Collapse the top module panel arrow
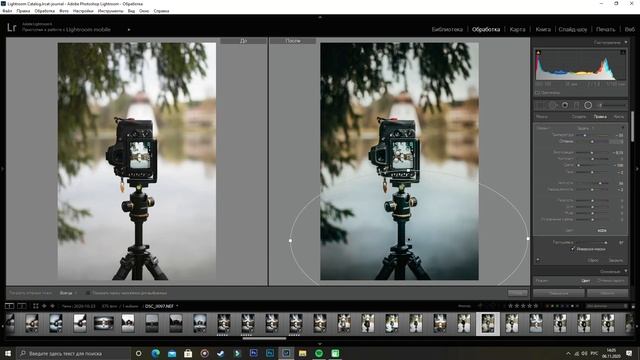Screen dimensions: 640x360 point(320,17)
